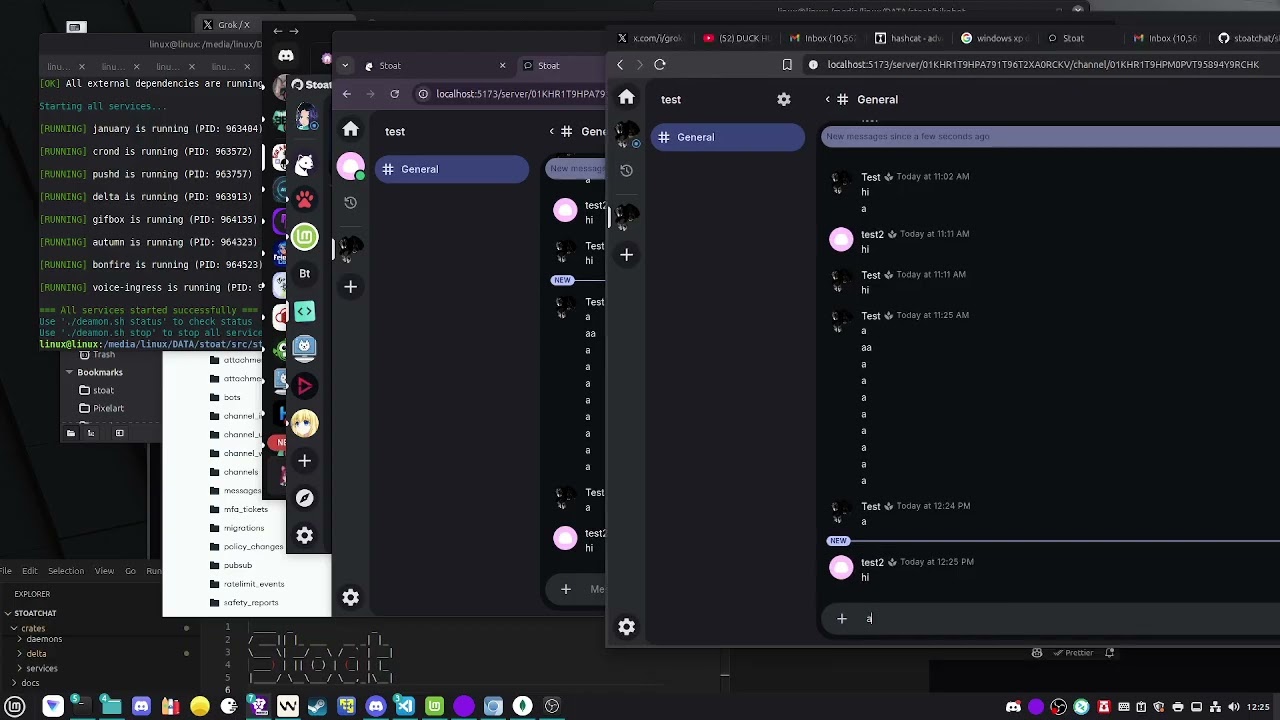1280x720 pixels.
Task: Open View menu in VS Code
Action: click(x=104, y=571)
